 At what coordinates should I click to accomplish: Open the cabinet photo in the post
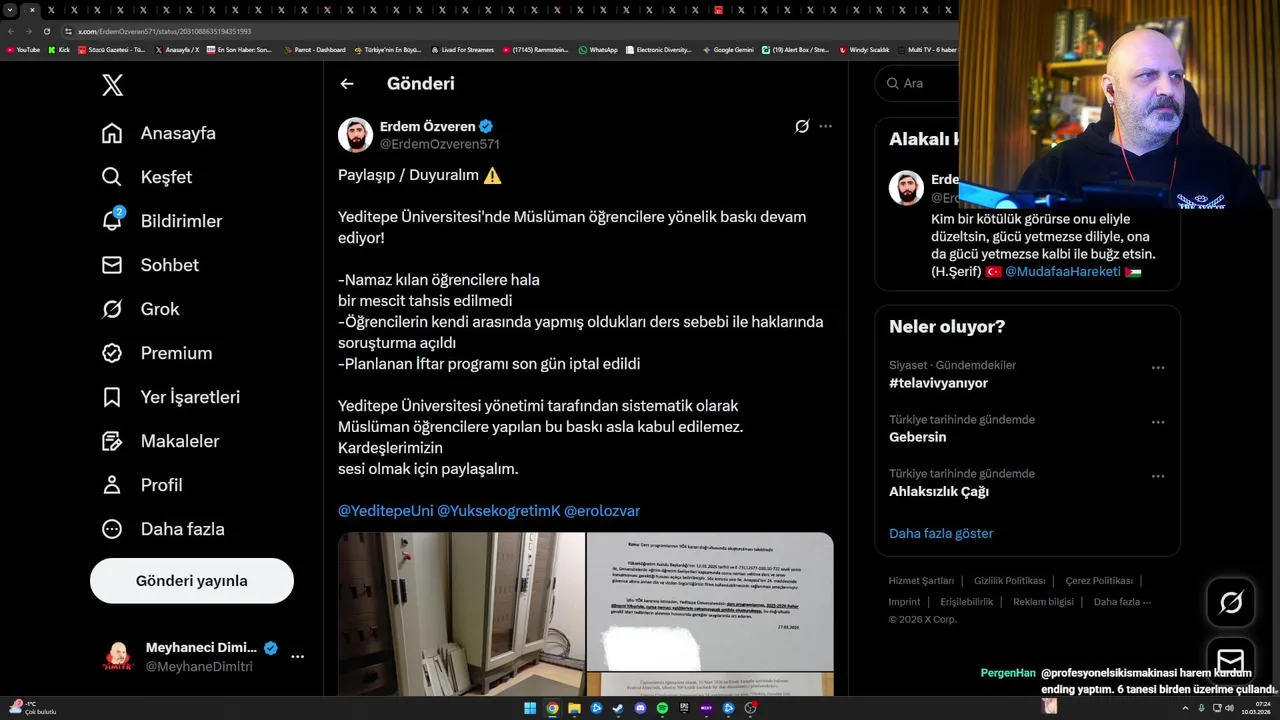[x=461, y=614]
